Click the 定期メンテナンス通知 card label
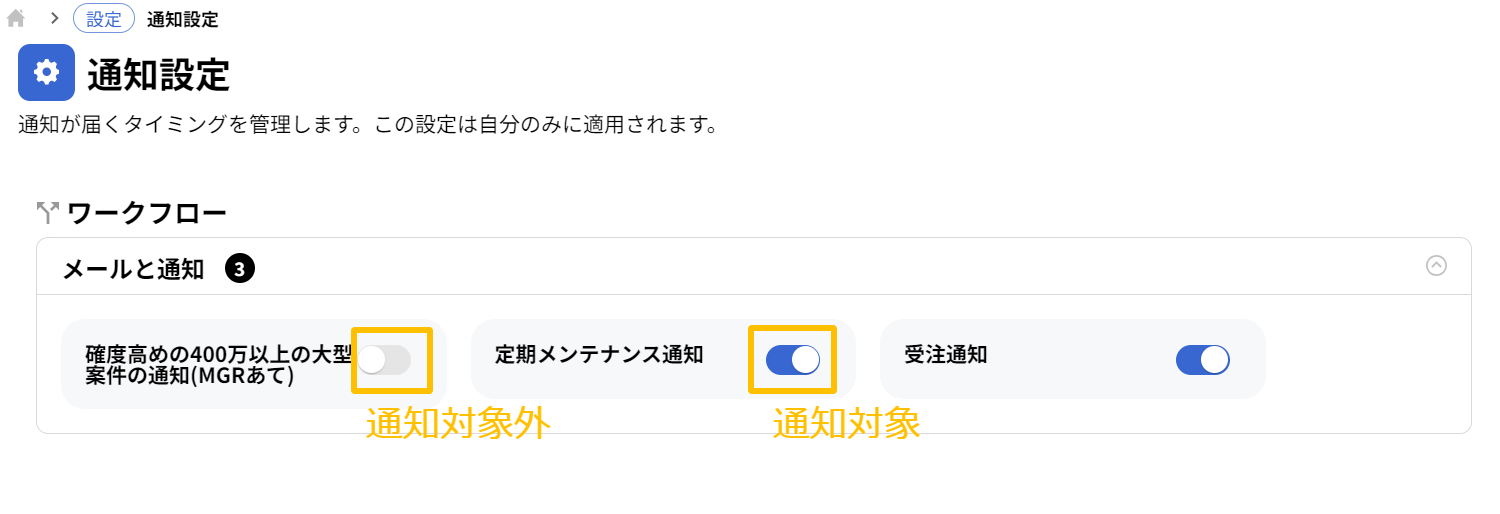Screen dimensions: 1500x514 pos(599,354)
